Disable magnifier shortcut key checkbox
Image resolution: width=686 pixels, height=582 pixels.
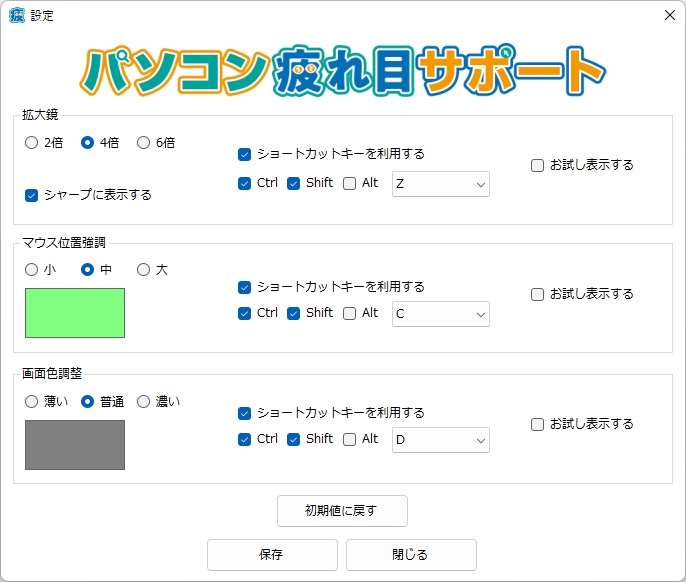tap(244, 154)
